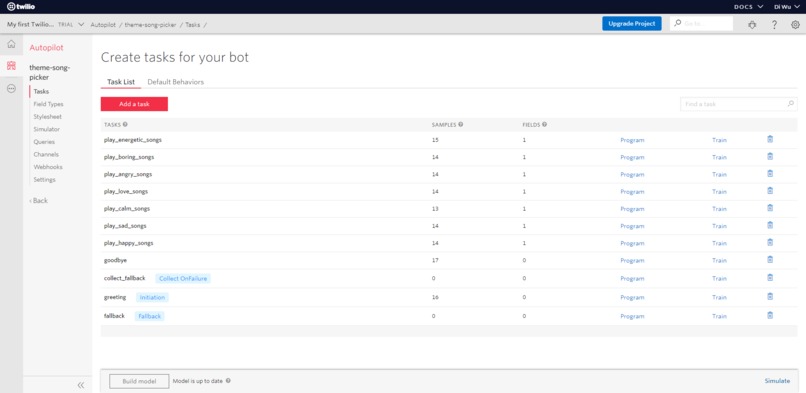Click the Autopilot breadcrumb link
This screenshot has height=393, width=806.
(103, 25)
